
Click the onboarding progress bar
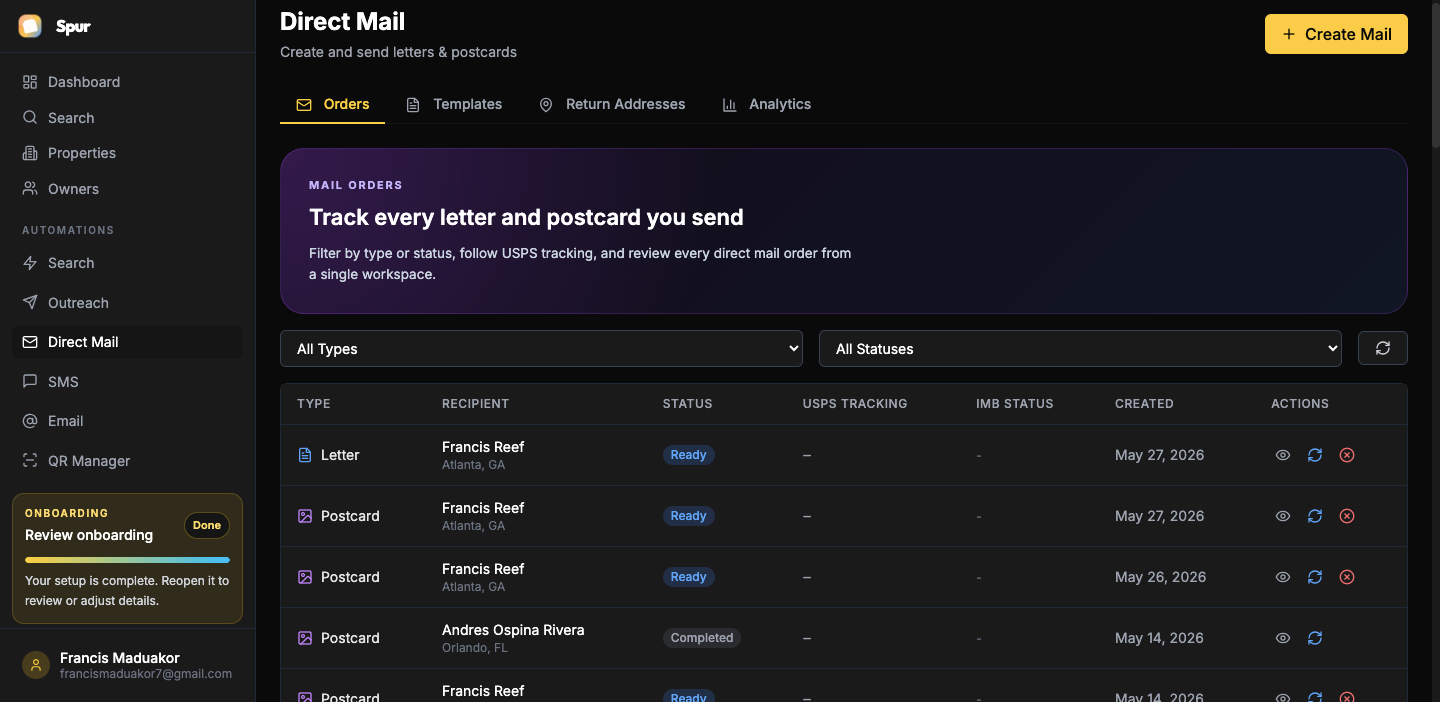point(127,560)
